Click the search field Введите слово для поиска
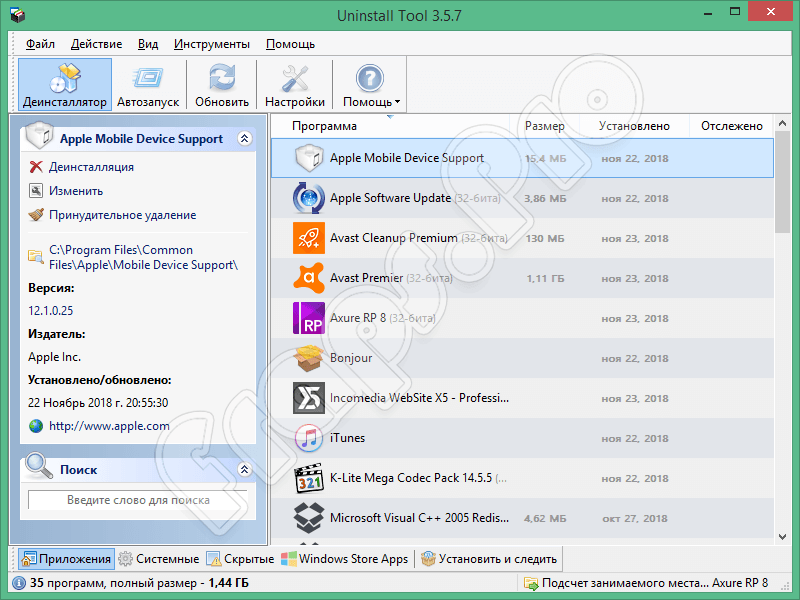The height and width of the screenshot is (600, 800). click(x=138, y=500)
